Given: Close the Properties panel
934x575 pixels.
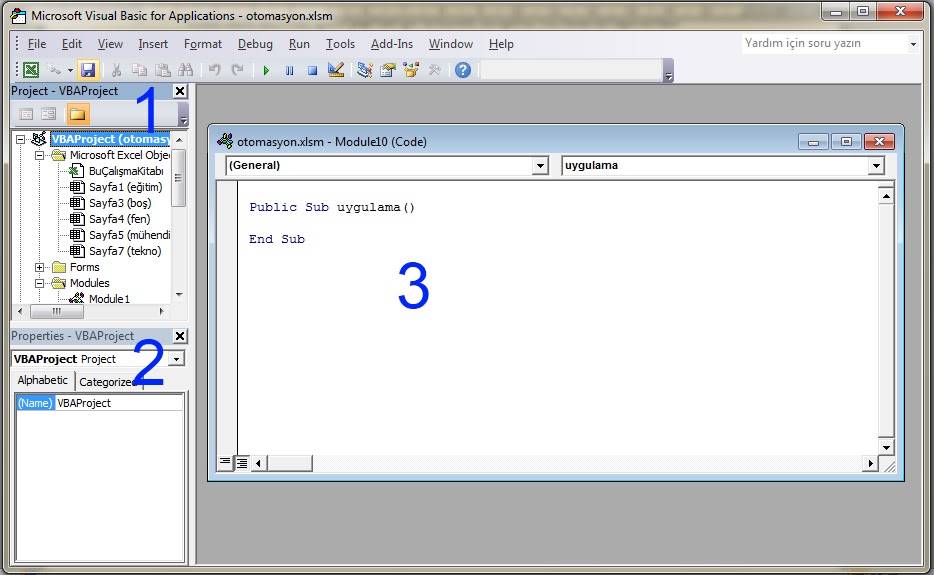Looking at the screenshot, I should pos(180,336).
